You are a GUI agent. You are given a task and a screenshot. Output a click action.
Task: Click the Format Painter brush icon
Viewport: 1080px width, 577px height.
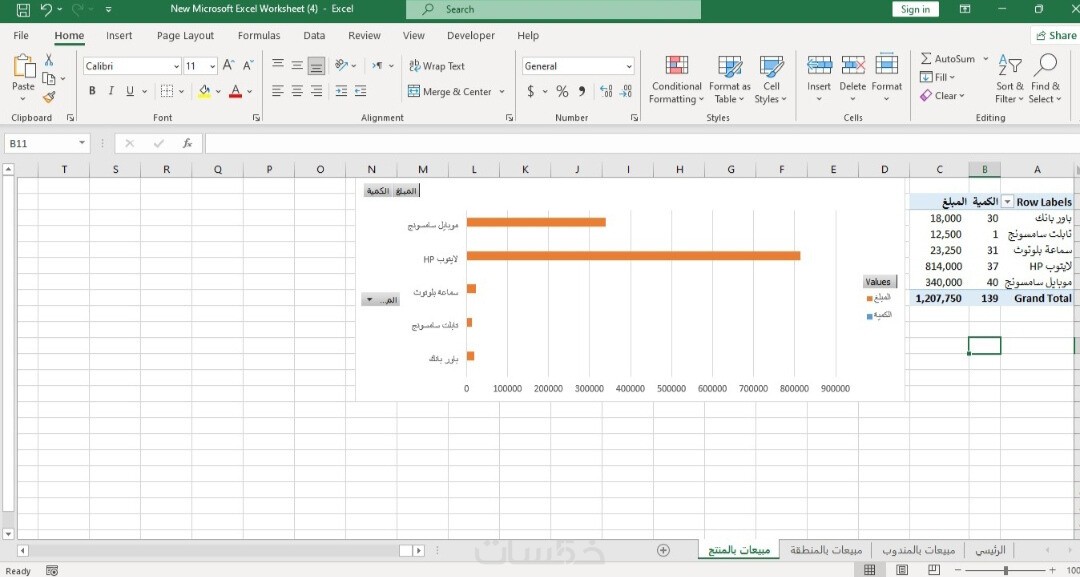click(x=48, y=98)
